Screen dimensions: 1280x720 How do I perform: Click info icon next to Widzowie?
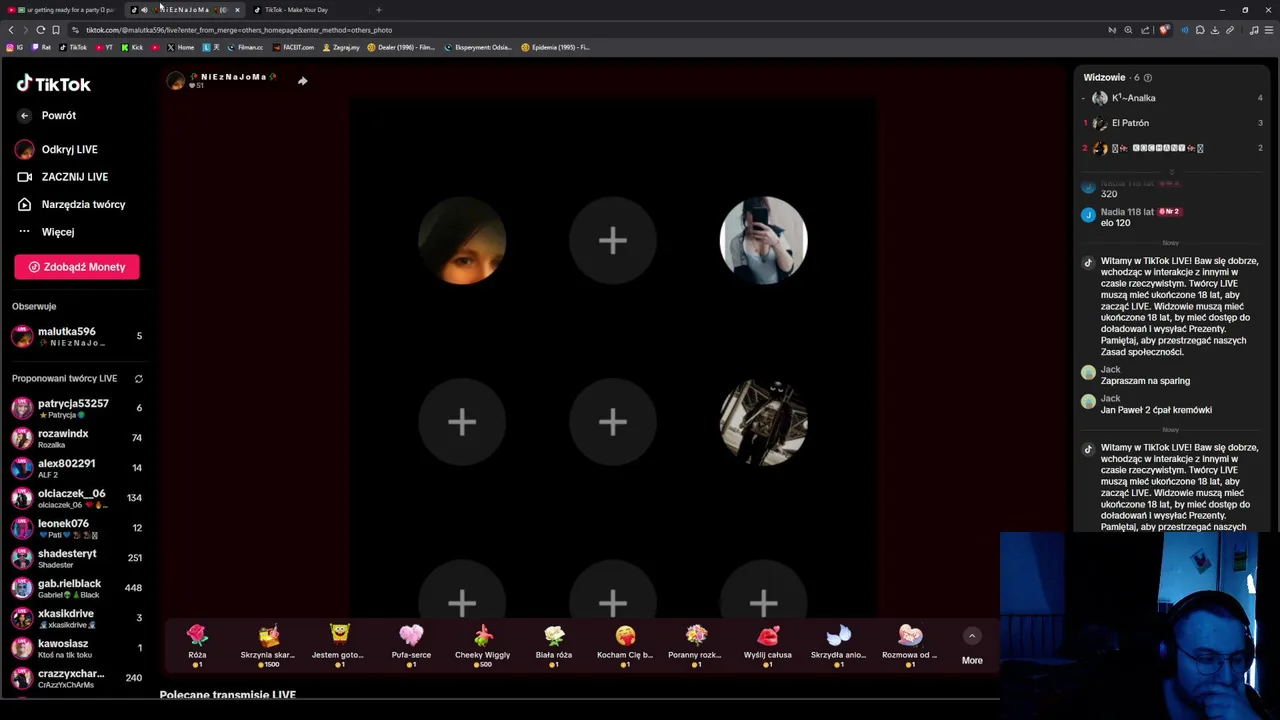(1147, 78)
